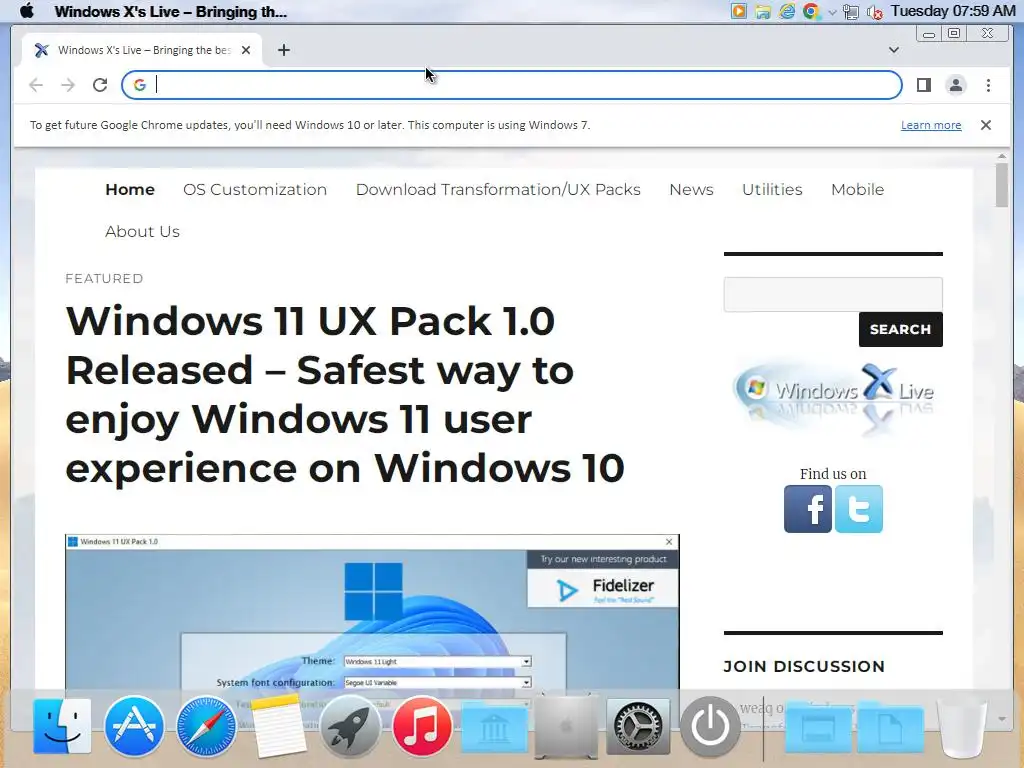Go forward with the forward arrow
This screenshot has width=1024, height=768.
point(68,85)
